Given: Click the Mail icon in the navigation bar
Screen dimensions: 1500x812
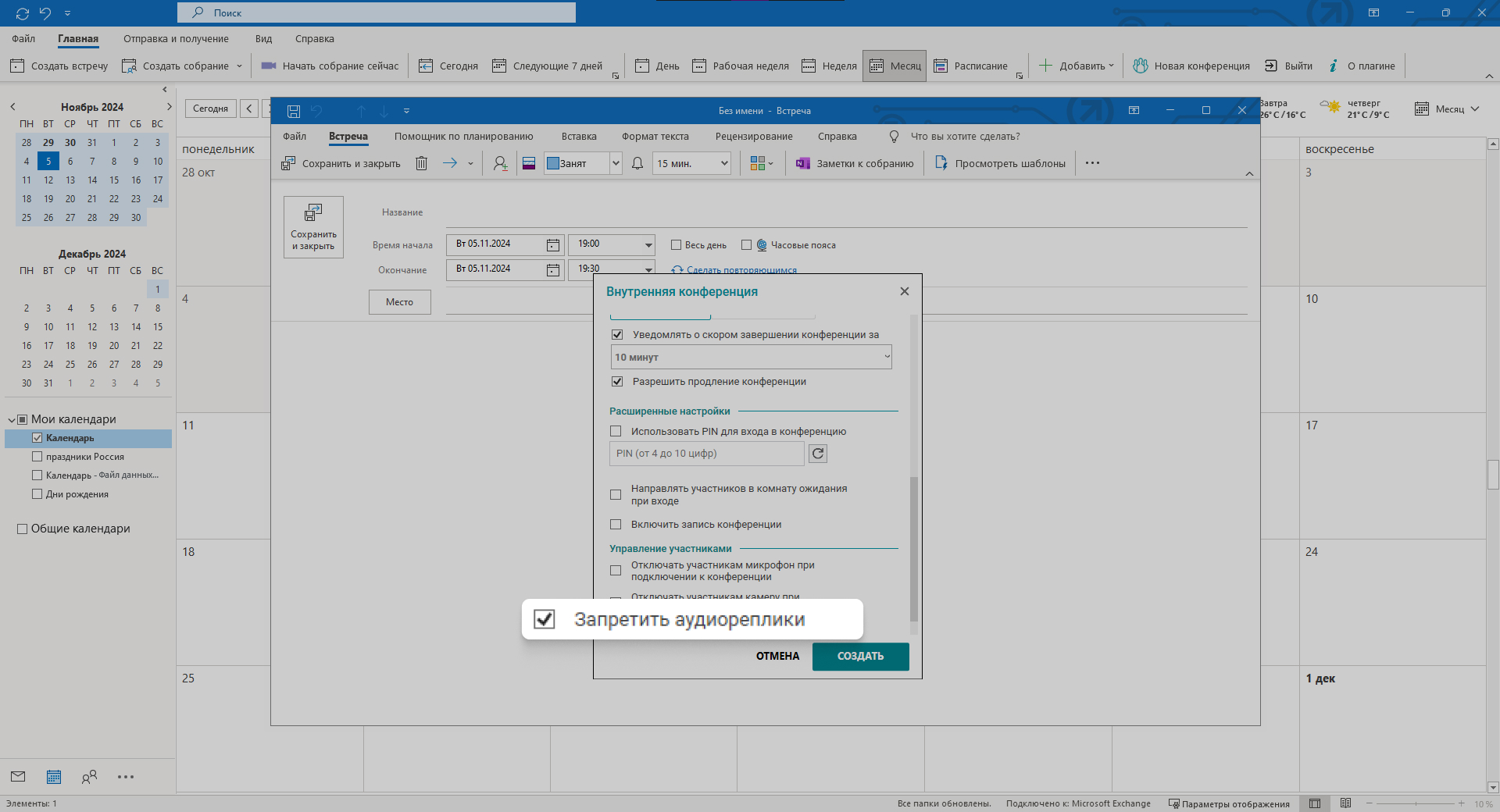Looking at the screenshot, I should (x=18, y=776).
